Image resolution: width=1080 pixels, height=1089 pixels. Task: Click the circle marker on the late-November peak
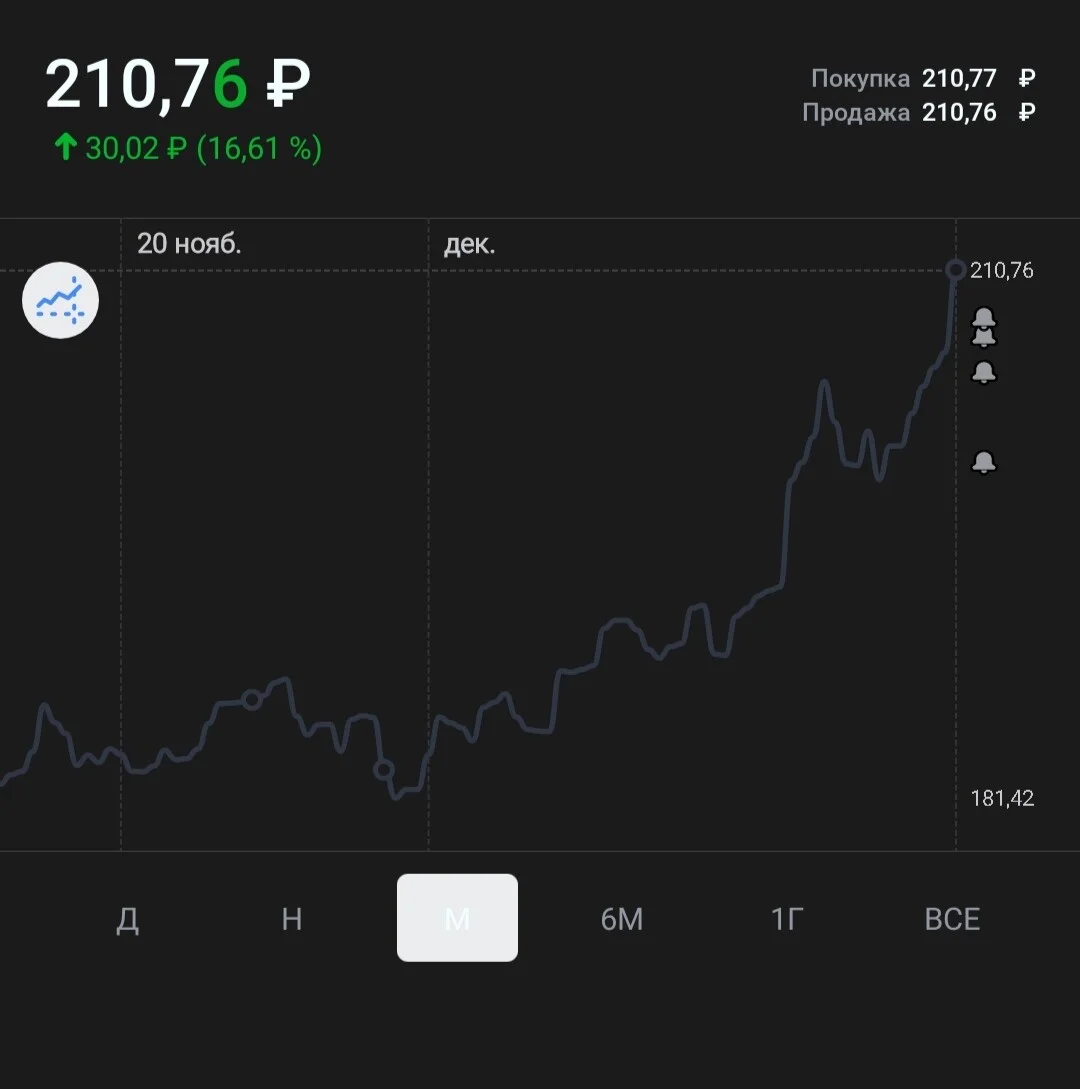(x=252, y=699)
